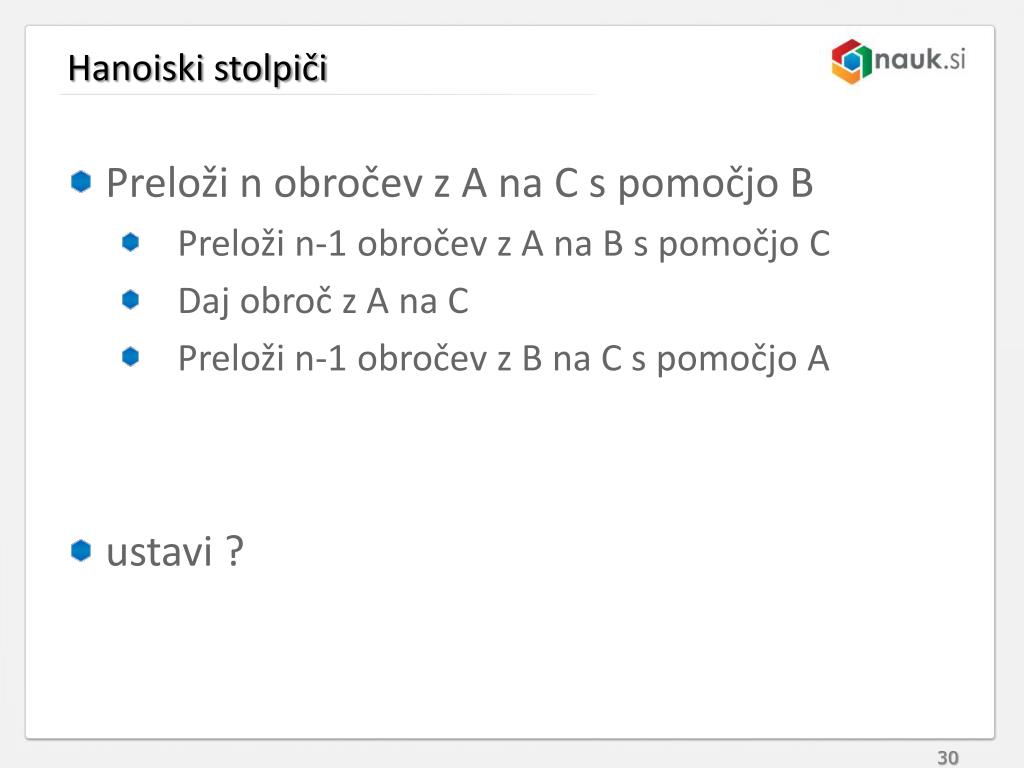Click slide number 30

(948, 758)
